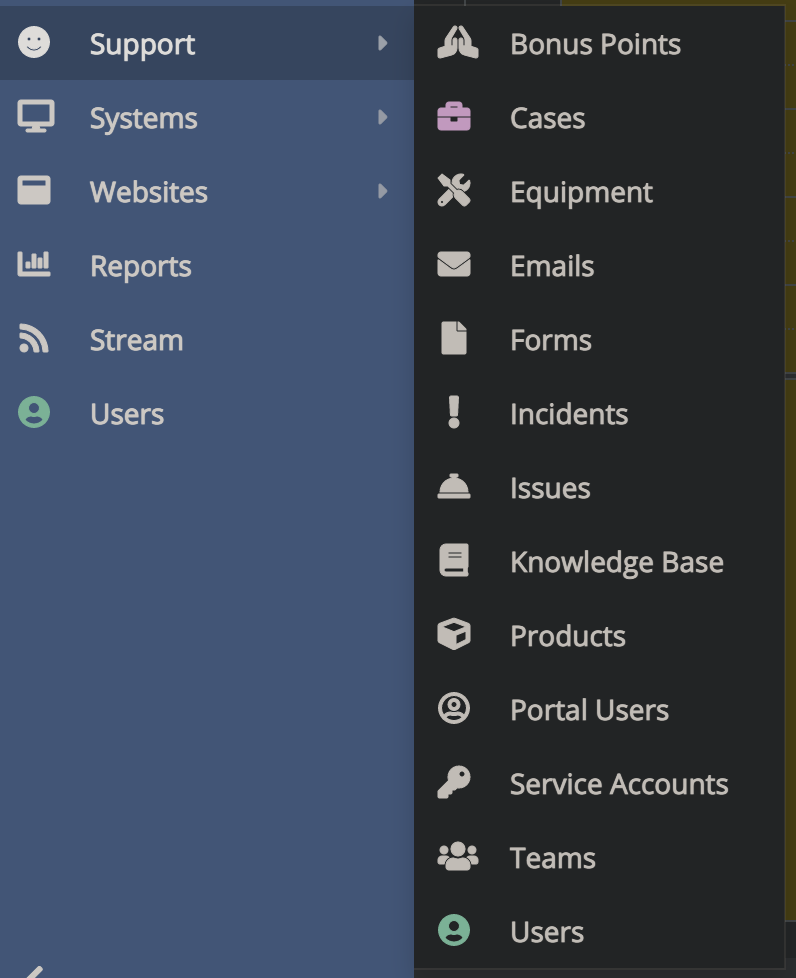Open Portal Users in the submenu

(589, 710)
